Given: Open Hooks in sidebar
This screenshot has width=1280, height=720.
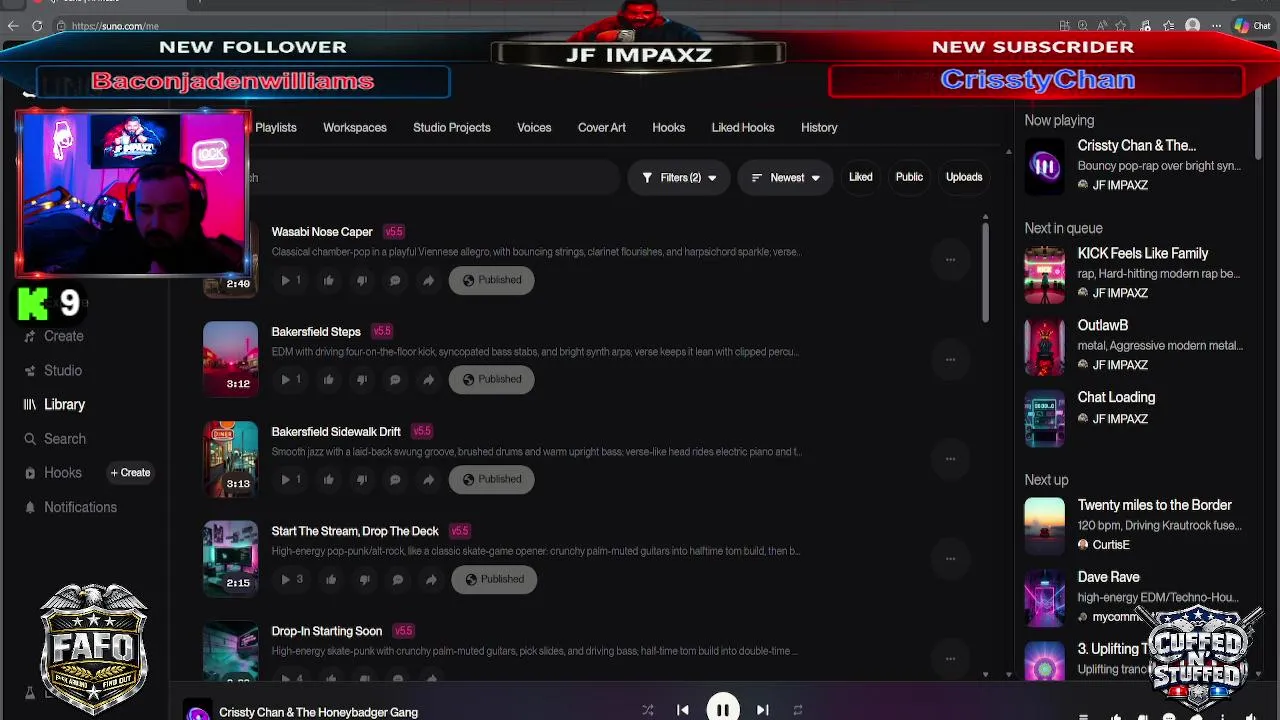Looking at the screenshot, I should 53,473.
